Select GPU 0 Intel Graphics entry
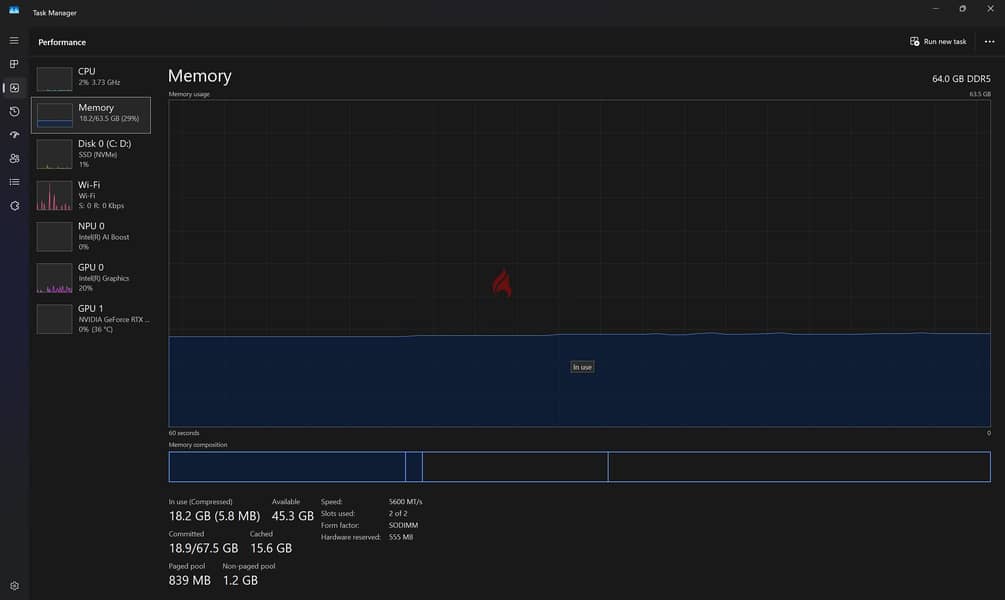Viewport: 1005px width, 600px height. click(91, 278)
